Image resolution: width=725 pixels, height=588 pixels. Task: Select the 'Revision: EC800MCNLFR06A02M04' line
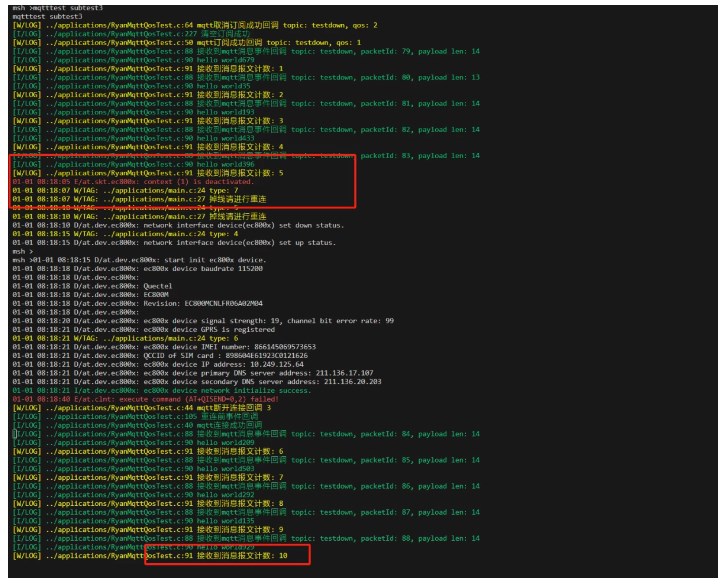click(x=138, y=304)
